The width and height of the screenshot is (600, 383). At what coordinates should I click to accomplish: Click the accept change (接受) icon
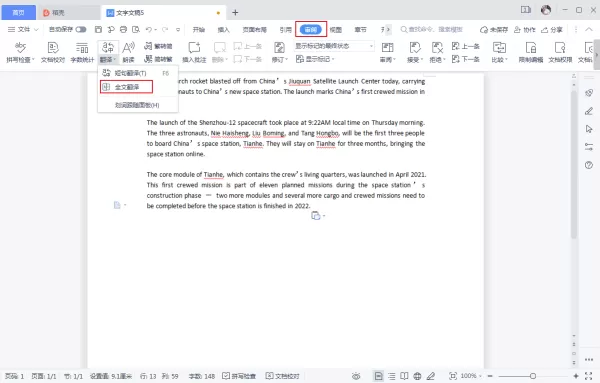point(414,48)
